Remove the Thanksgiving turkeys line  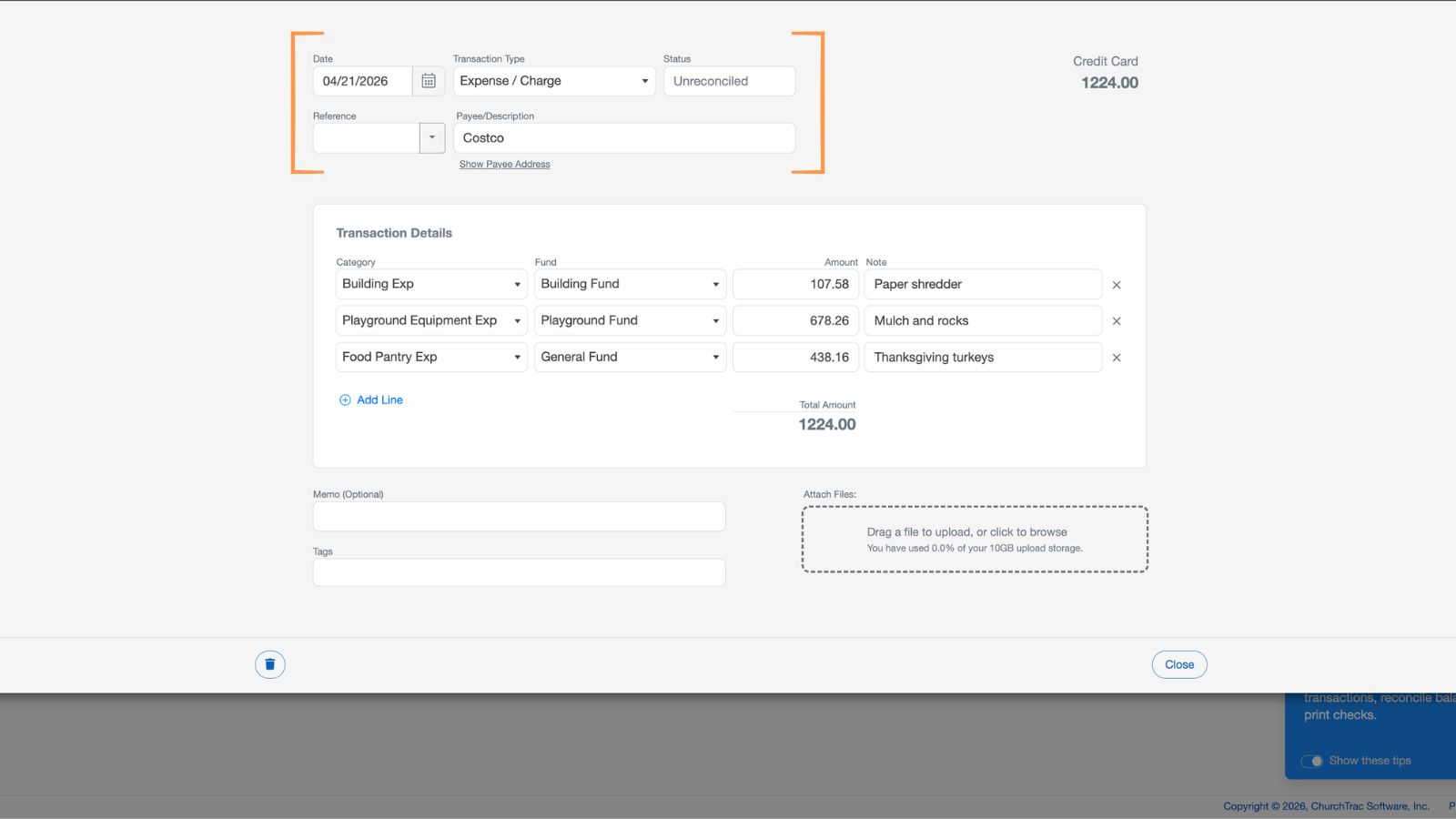[x=1117, y=358]
